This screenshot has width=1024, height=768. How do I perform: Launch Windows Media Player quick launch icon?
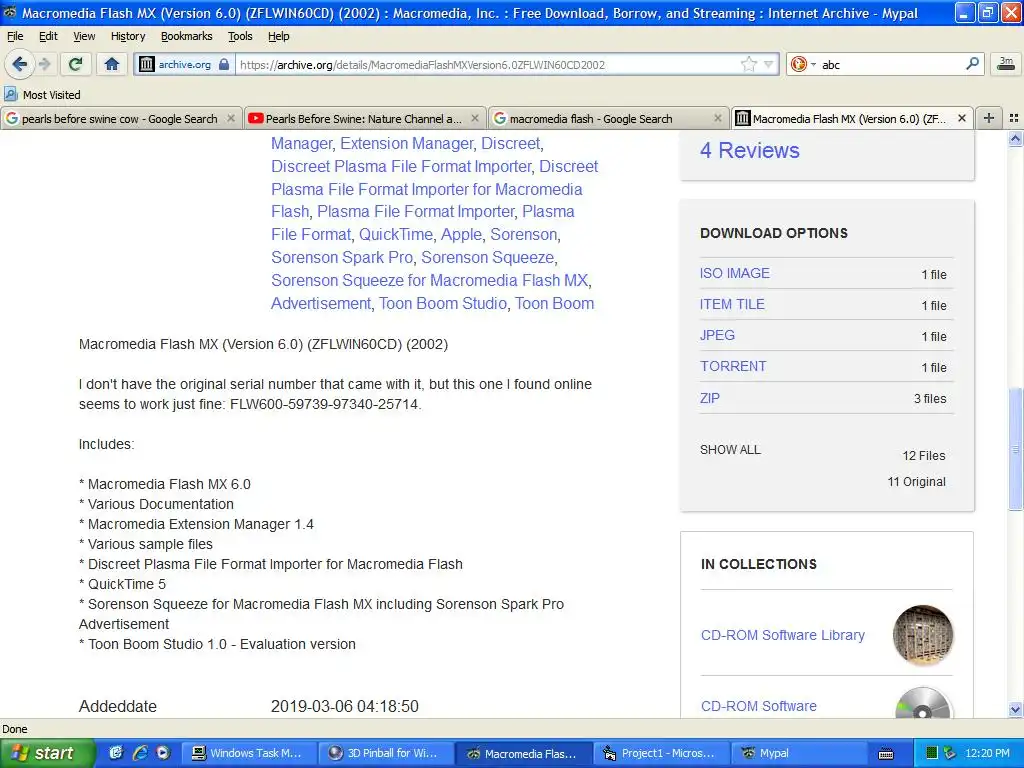pos(163,753)
